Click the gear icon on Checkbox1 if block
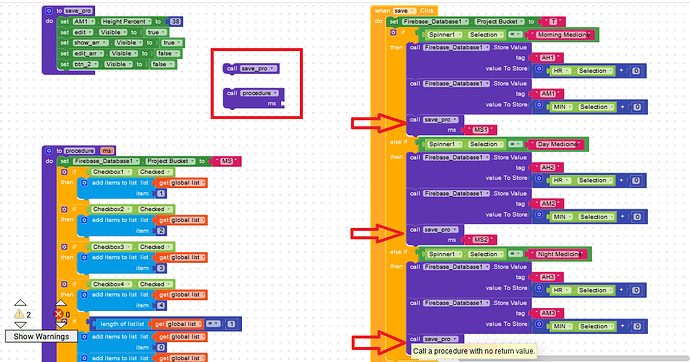This screenshot has height=362, width=690. (64, 172)
